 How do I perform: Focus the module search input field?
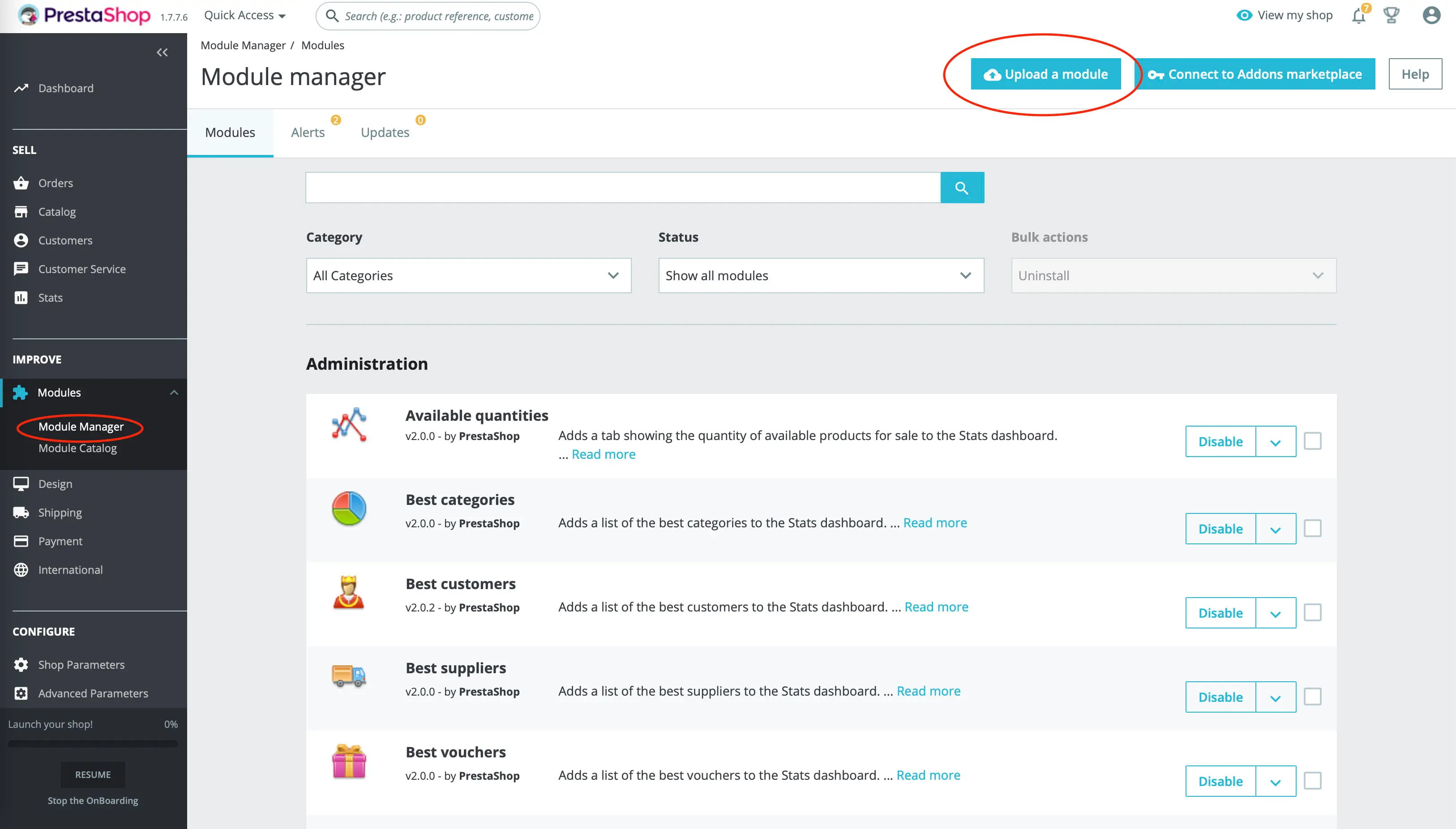click(x=623, y=187)
